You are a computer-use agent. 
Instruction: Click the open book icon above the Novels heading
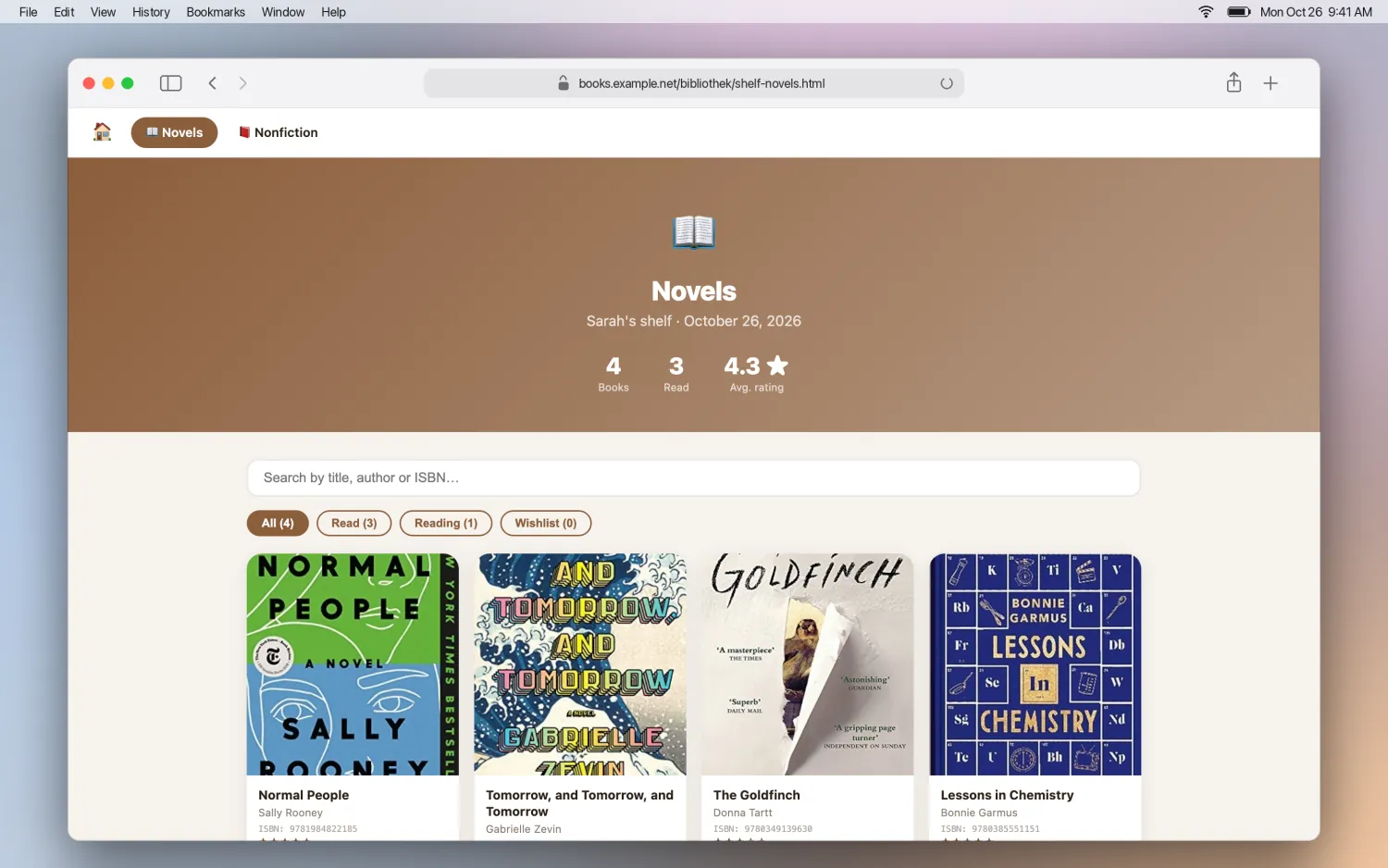694,231
